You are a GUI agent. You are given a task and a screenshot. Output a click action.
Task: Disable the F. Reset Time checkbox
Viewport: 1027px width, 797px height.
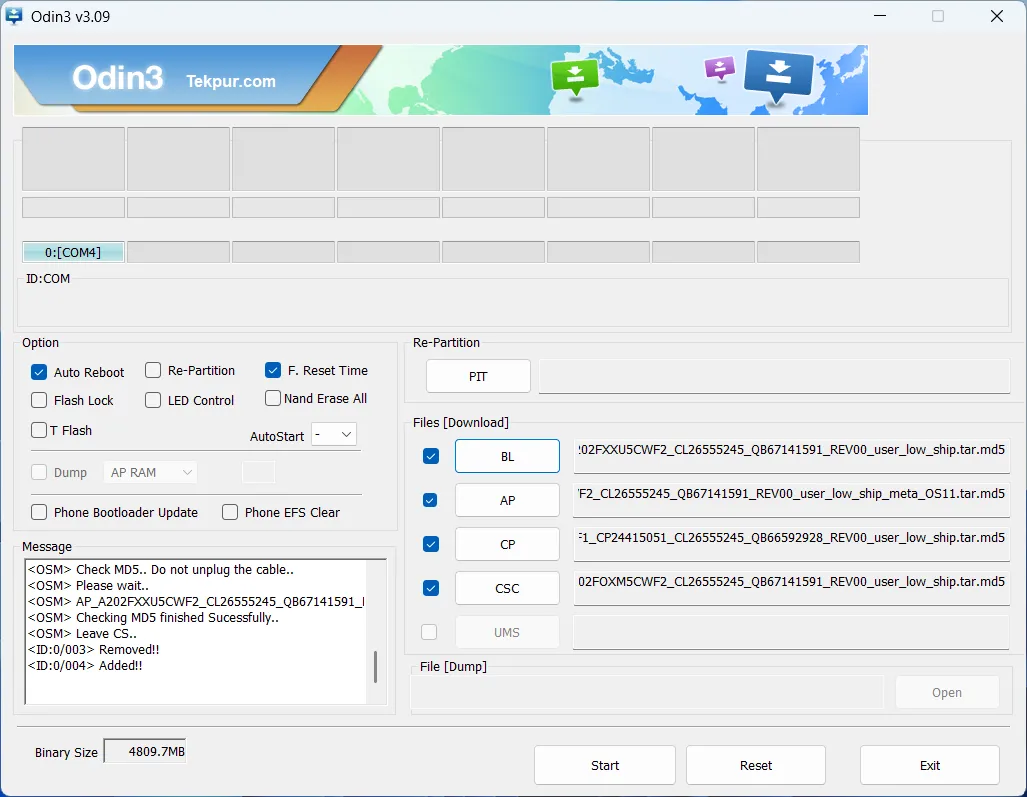click(273, 370)
